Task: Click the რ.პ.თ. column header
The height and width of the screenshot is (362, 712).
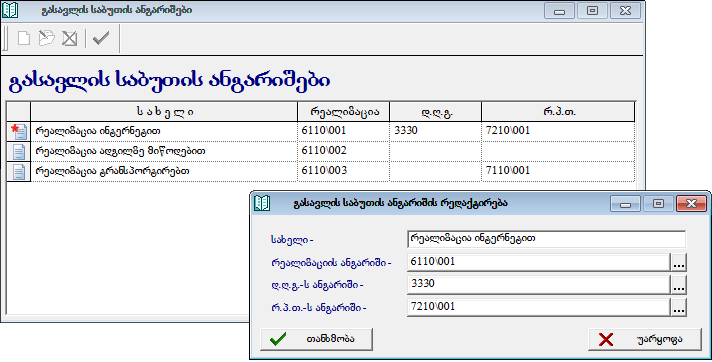Action: [558, 112]
